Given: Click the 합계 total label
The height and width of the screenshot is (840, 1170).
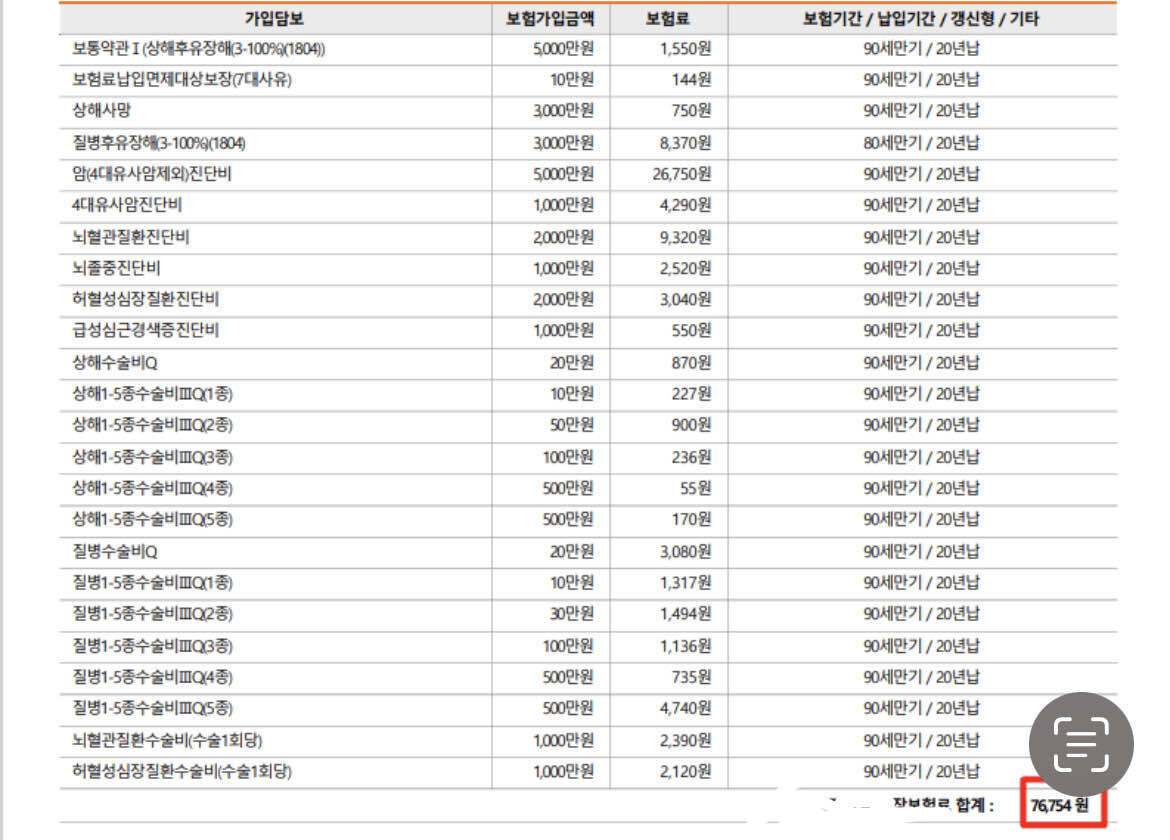Looking at the screenshot, I should point(975,805).
